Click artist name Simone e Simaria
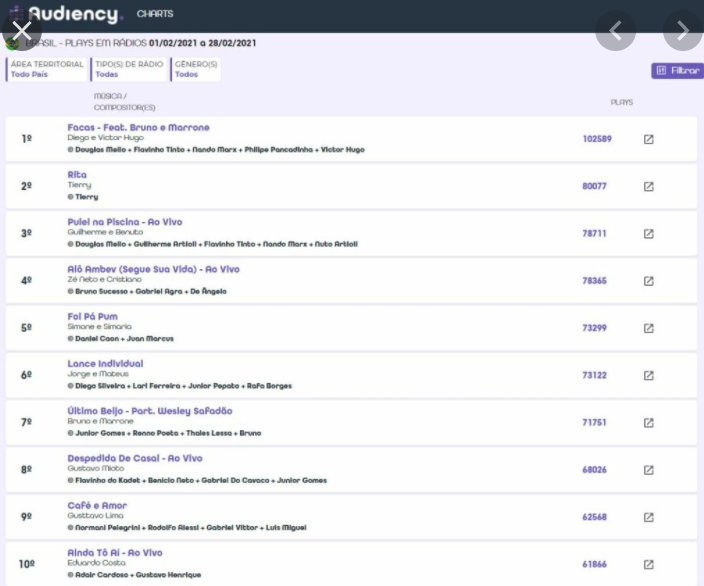Viewport: 704px width, 586px height. 99,326
